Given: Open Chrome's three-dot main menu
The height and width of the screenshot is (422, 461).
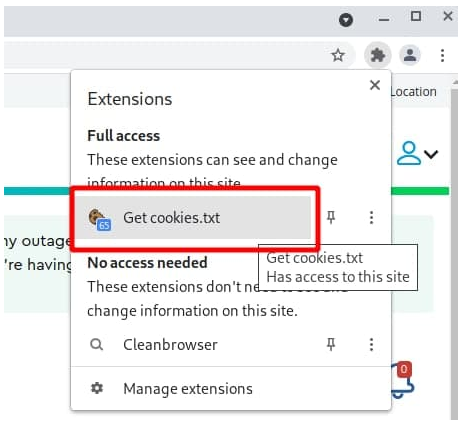Looking at the screenshot, I should click(x=442, y=55).
